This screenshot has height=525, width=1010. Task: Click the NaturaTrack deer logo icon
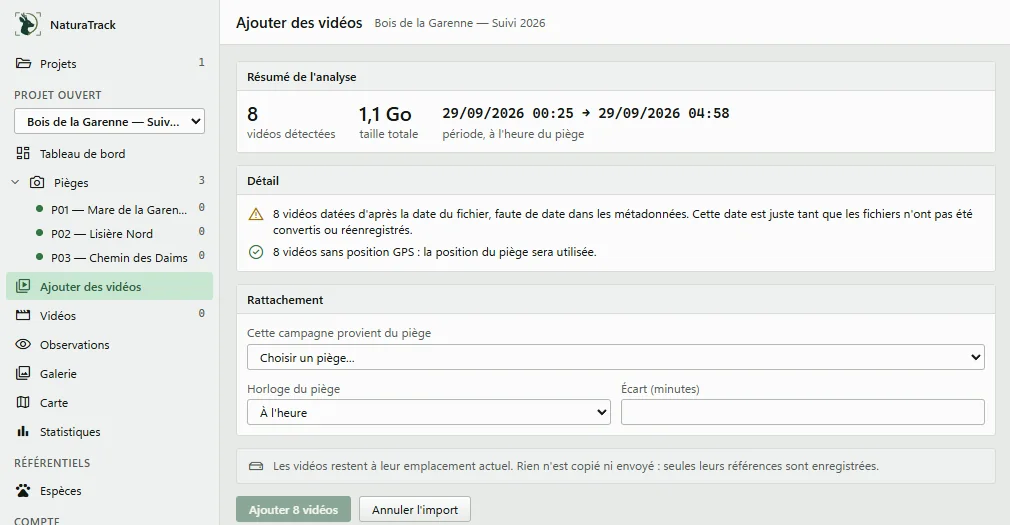(x=27, y=24)
